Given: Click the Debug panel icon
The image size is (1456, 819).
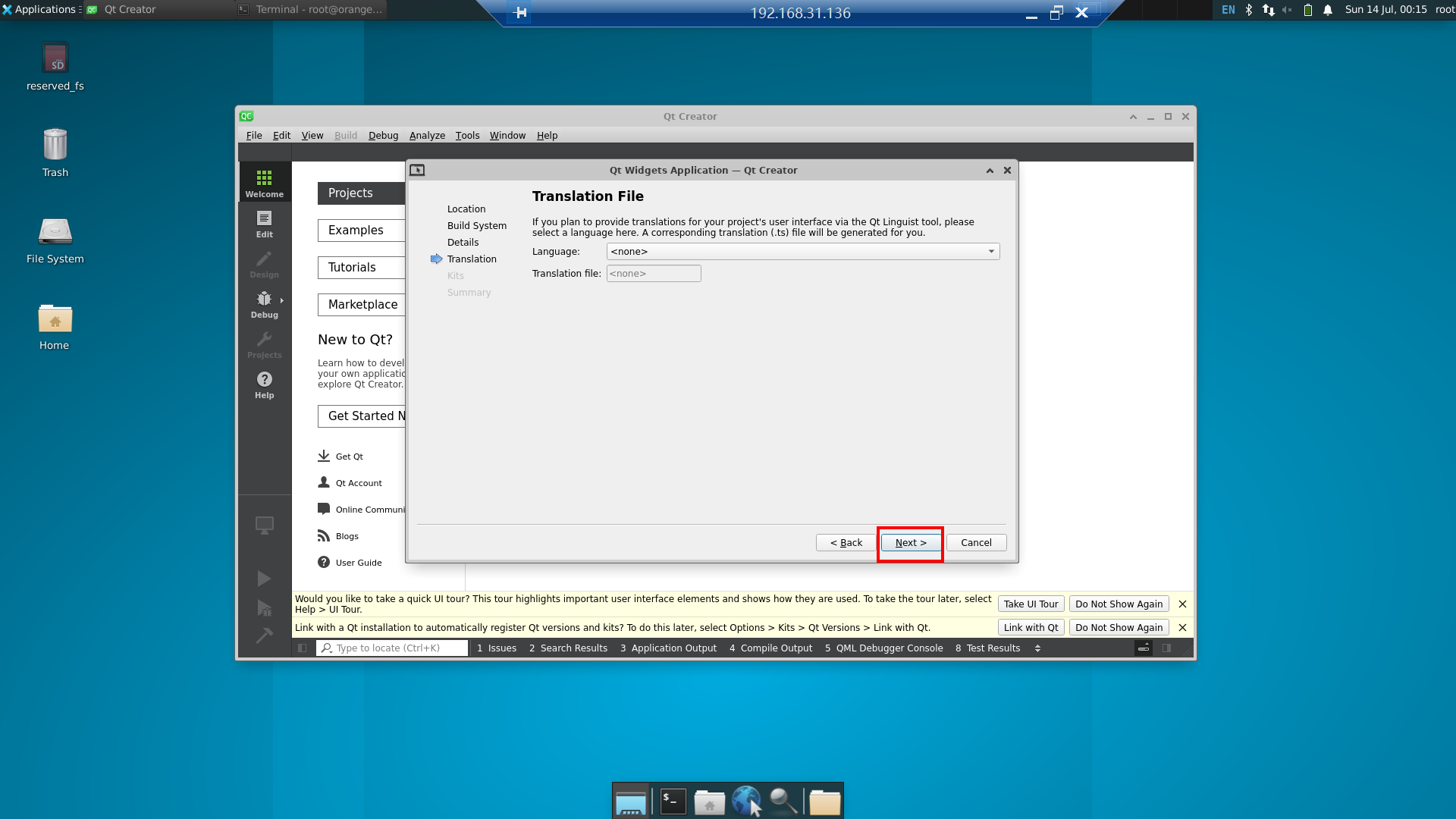Looking at the screenshot, I should pyautogui.click(x=263, y=304).
